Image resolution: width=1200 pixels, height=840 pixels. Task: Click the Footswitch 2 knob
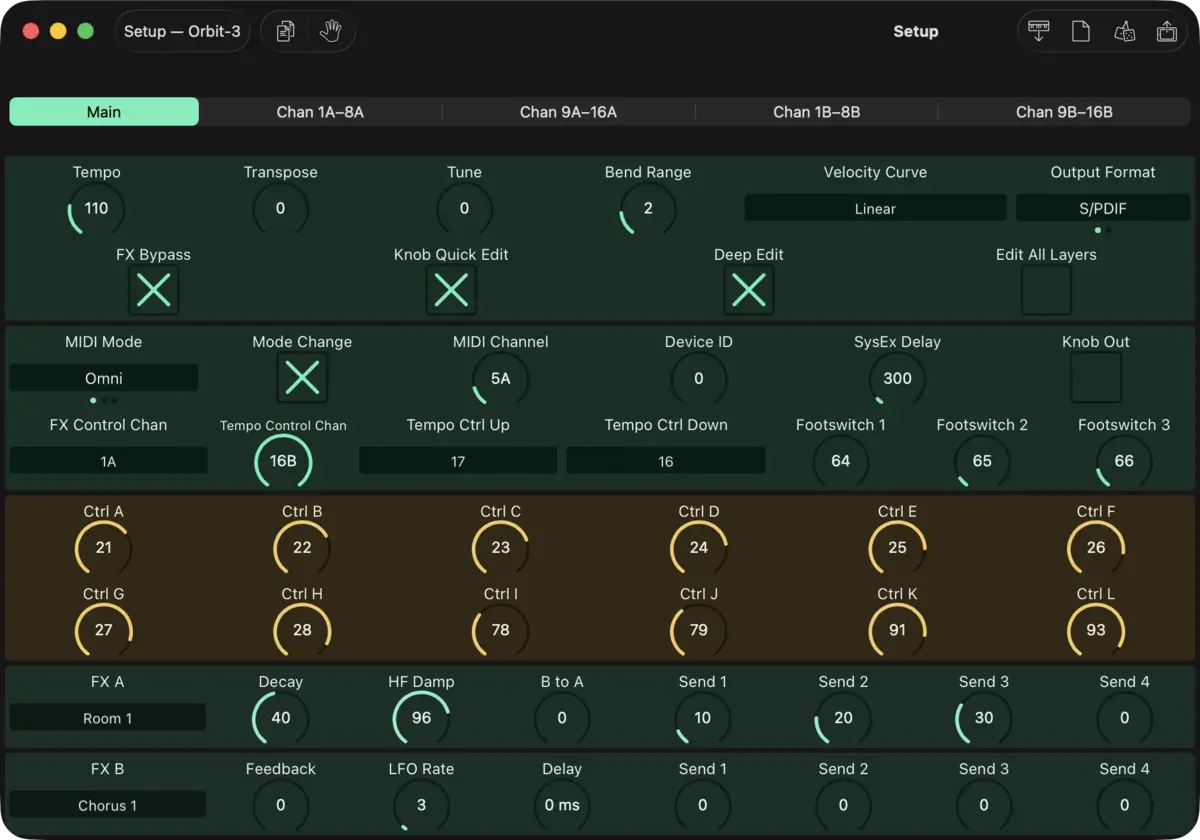982,461
